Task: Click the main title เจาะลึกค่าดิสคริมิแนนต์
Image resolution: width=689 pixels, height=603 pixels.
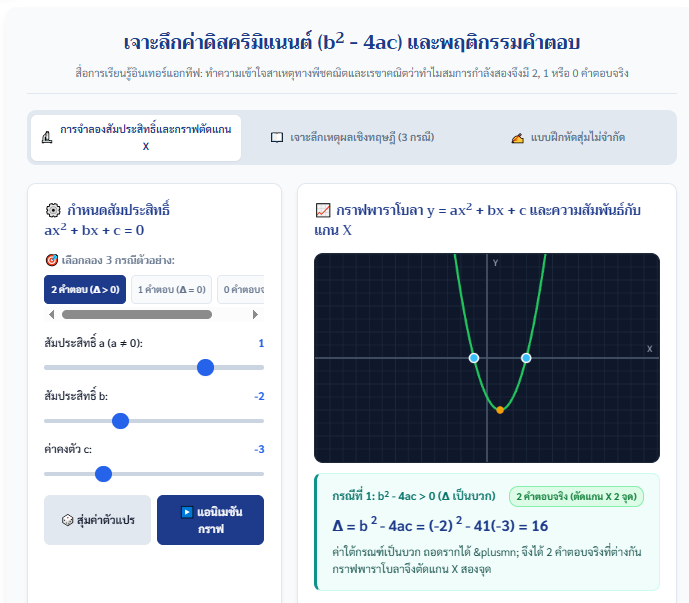Action: tap(352, 43)
